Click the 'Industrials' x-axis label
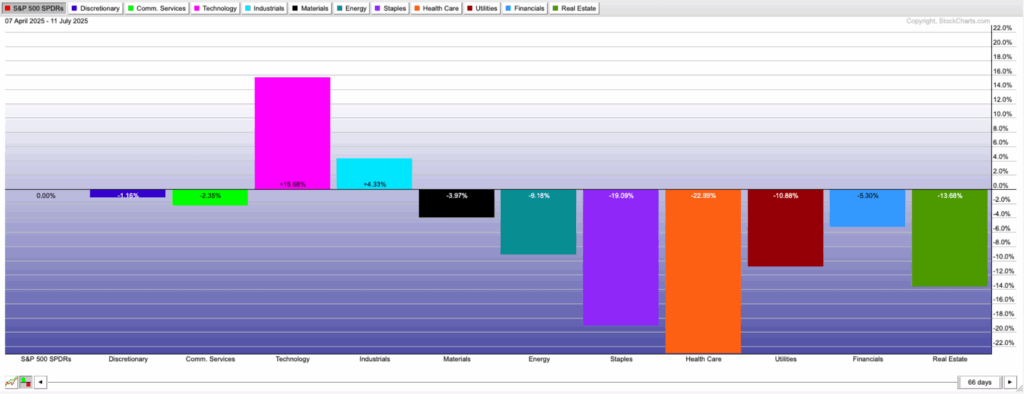1024x394 pixels. 374,359
